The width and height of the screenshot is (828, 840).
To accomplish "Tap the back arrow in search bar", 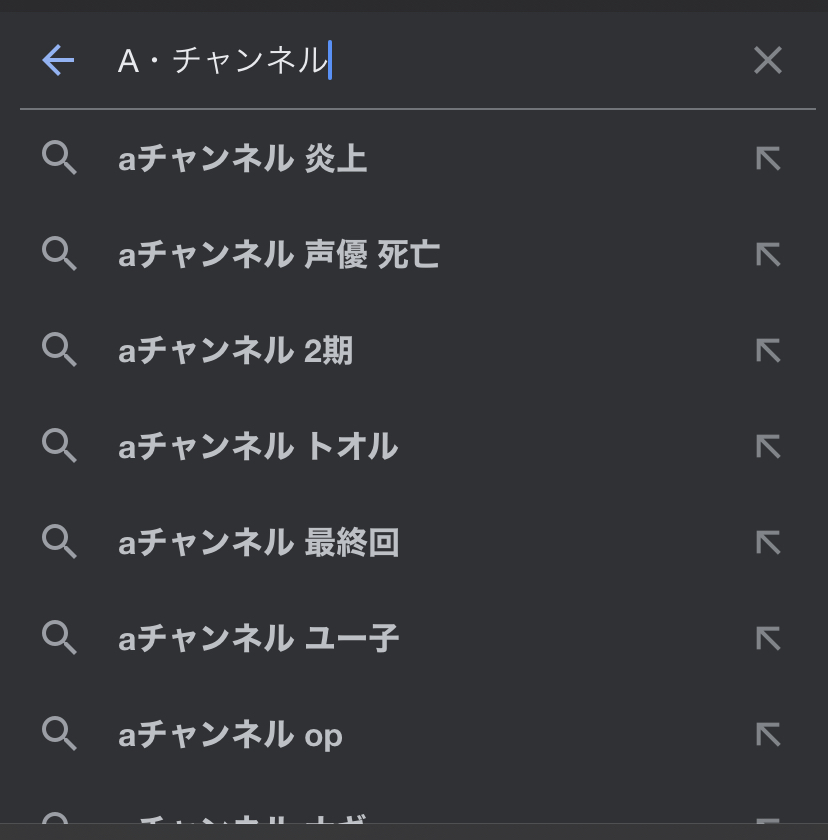I will click(58, 61).
